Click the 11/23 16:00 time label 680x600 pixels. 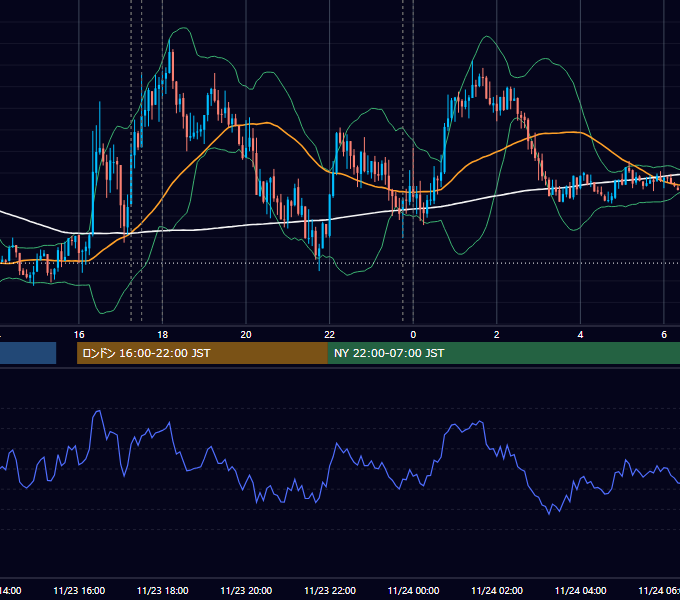tap(79, 590)
